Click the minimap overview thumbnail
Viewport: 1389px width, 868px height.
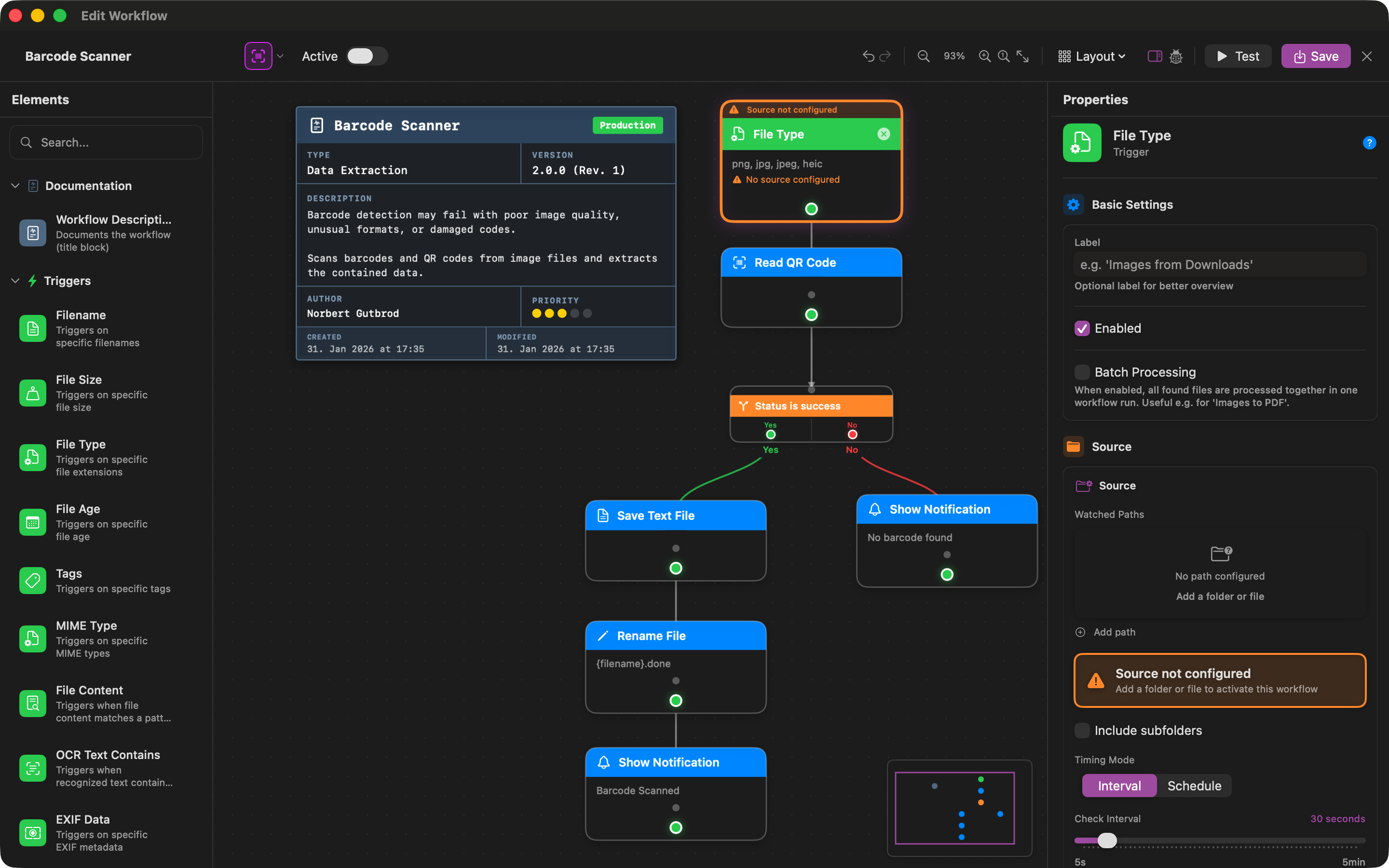tap(959, 808)
